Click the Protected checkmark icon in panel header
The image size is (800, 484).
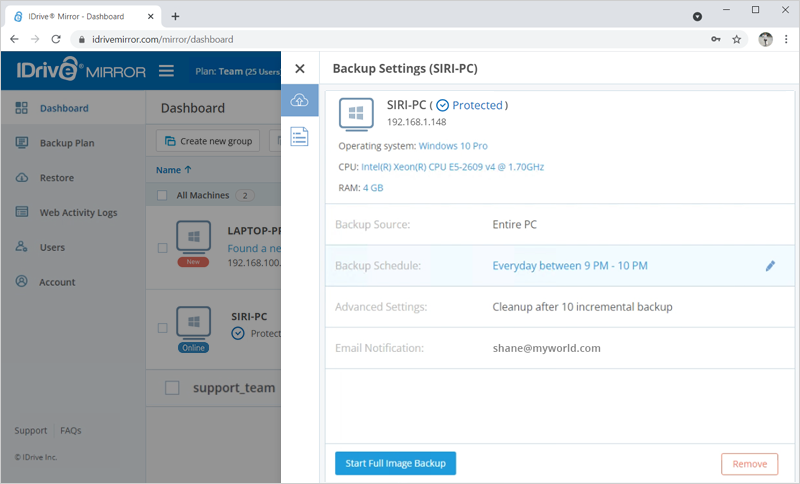click(443, 106)
